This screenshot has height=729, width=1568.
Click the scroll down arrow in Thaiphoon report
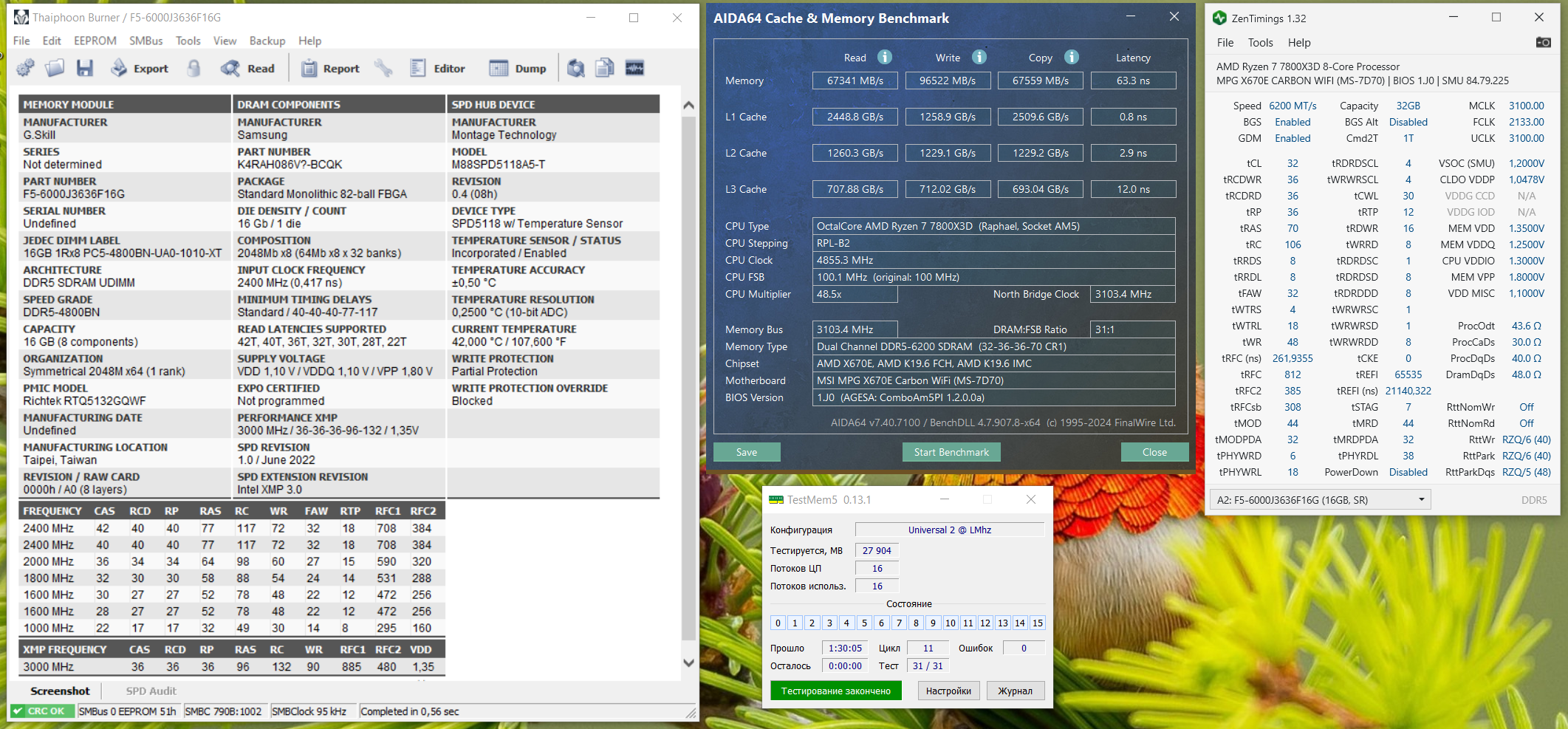coord(688,663)
